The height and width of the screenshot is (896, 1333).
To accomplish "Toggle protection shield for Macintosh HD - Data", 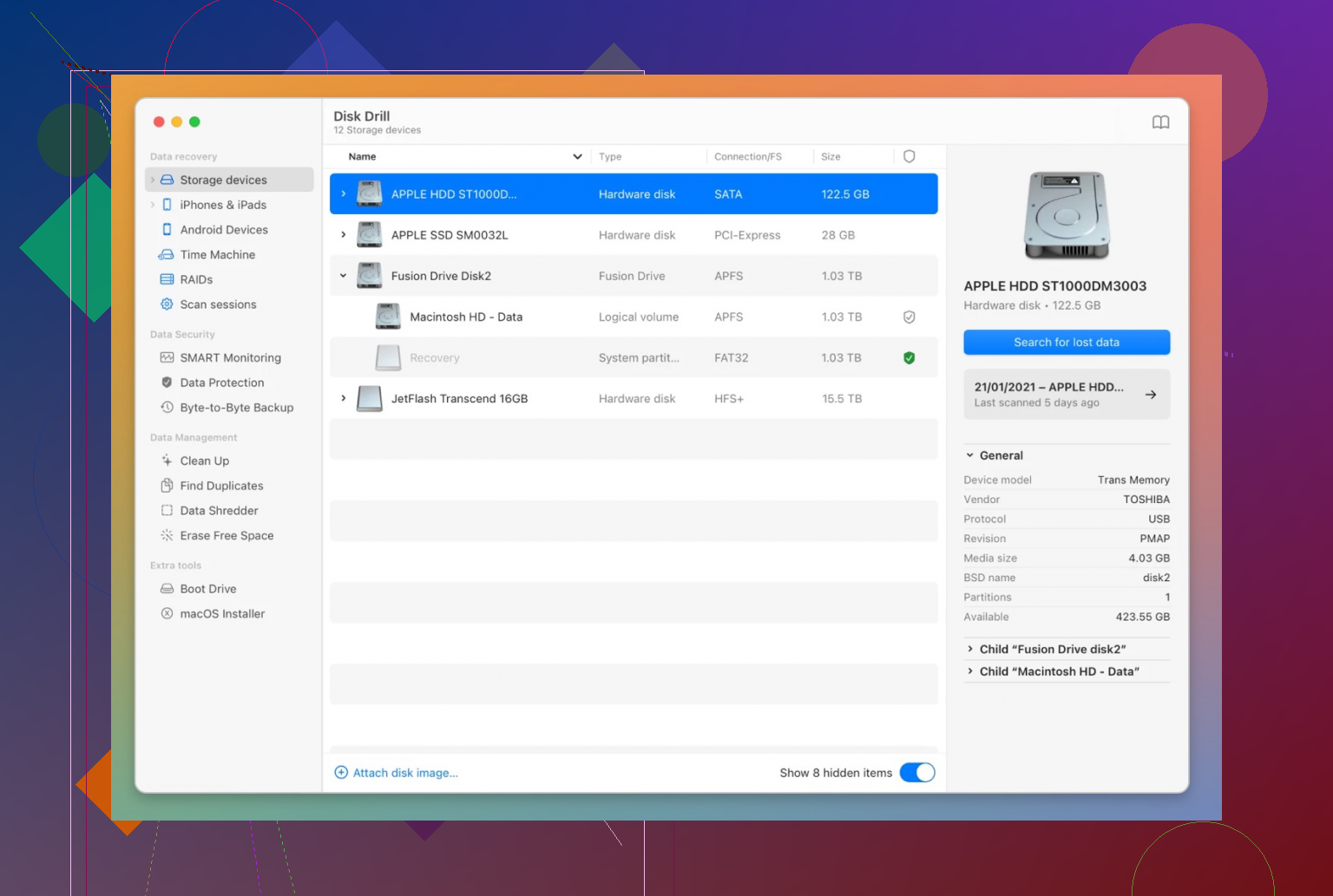I will [x=909, y=317].
